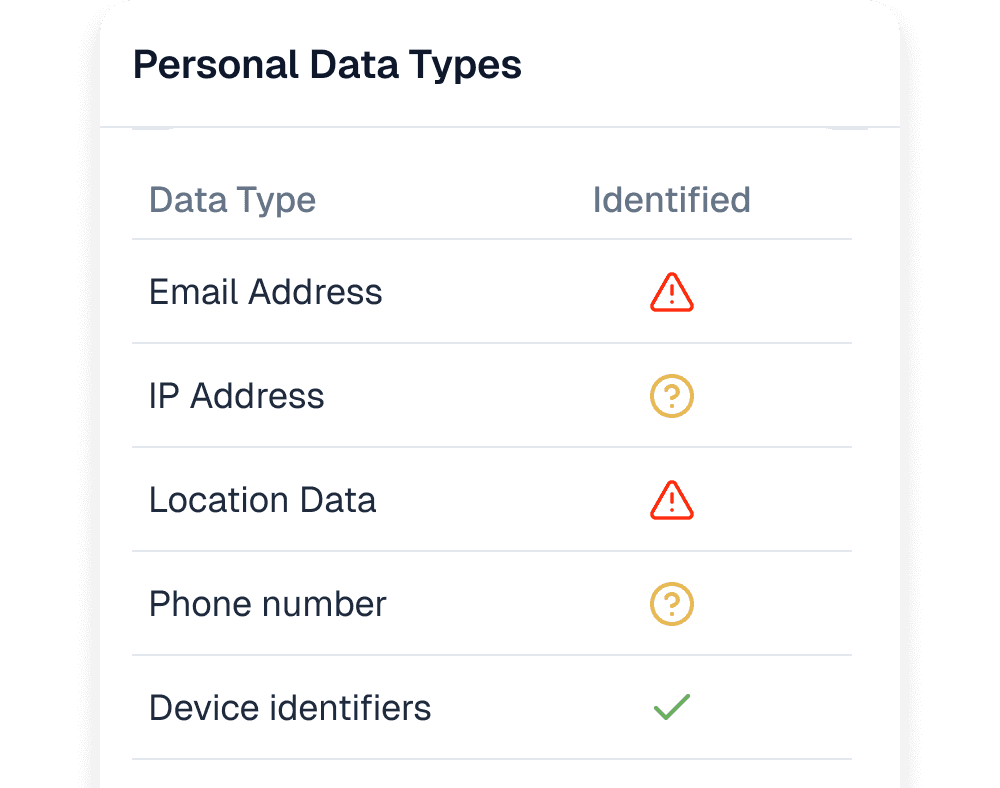Screen dimensions: 1000x788
Task: Click the Identified column header
Action: click(x=672, y=200)
